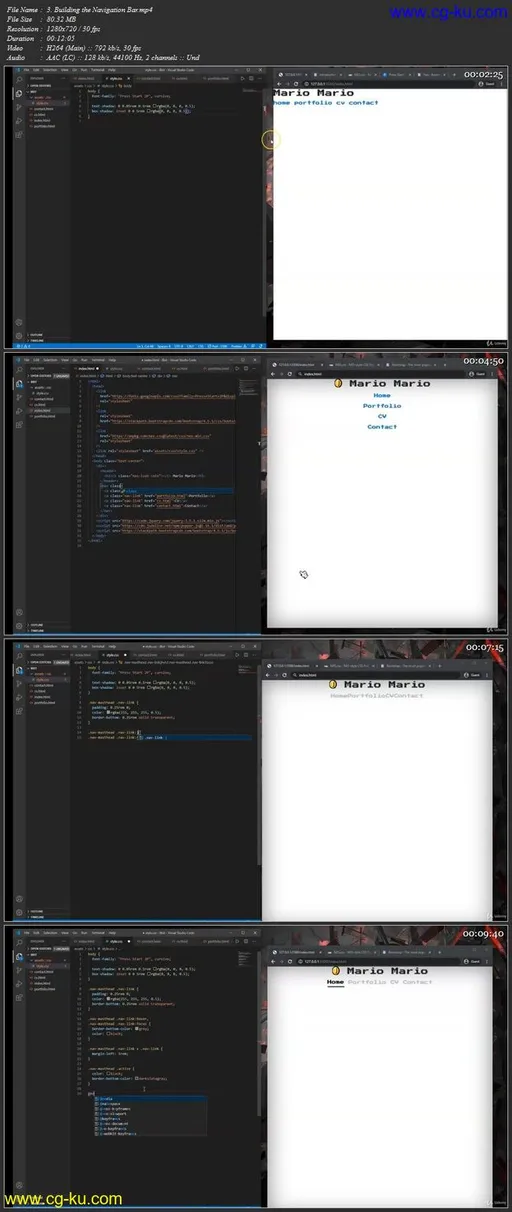Screen dimensions: 512x1212
Task: Click the lowercase 'cv' link in the 00:02:25 frame
Action: pyautogui.click(x=341, y=102)
